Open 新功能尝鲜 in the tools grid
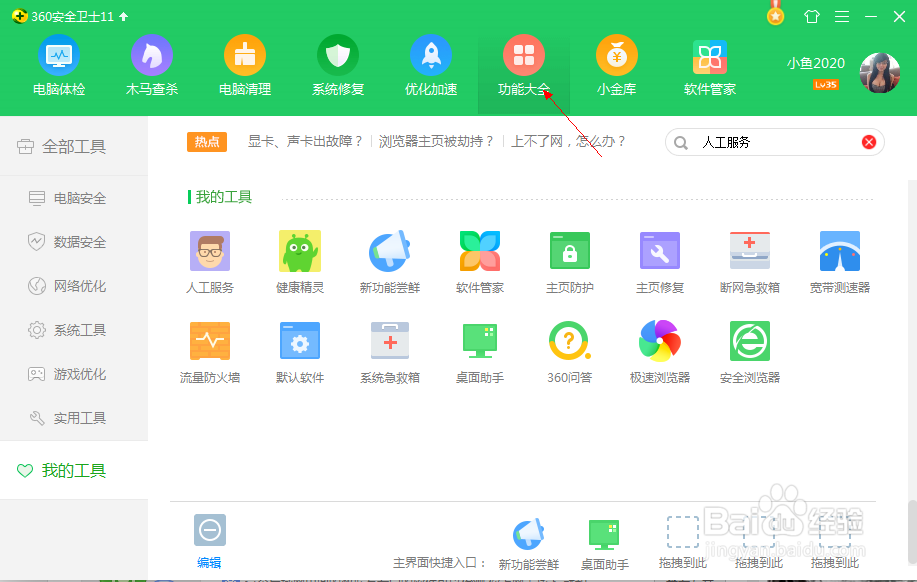The width and height of the screenshot is (917, 582). 390,262
